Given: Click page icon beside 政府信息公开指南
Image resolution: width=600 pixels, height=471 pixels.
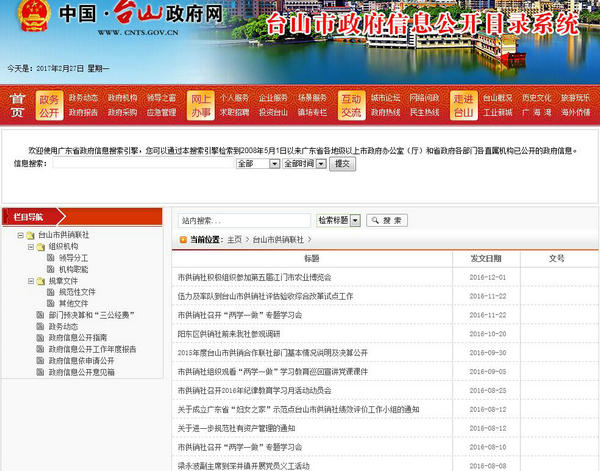Looking at the screenshot, I should tap(40, 338).
